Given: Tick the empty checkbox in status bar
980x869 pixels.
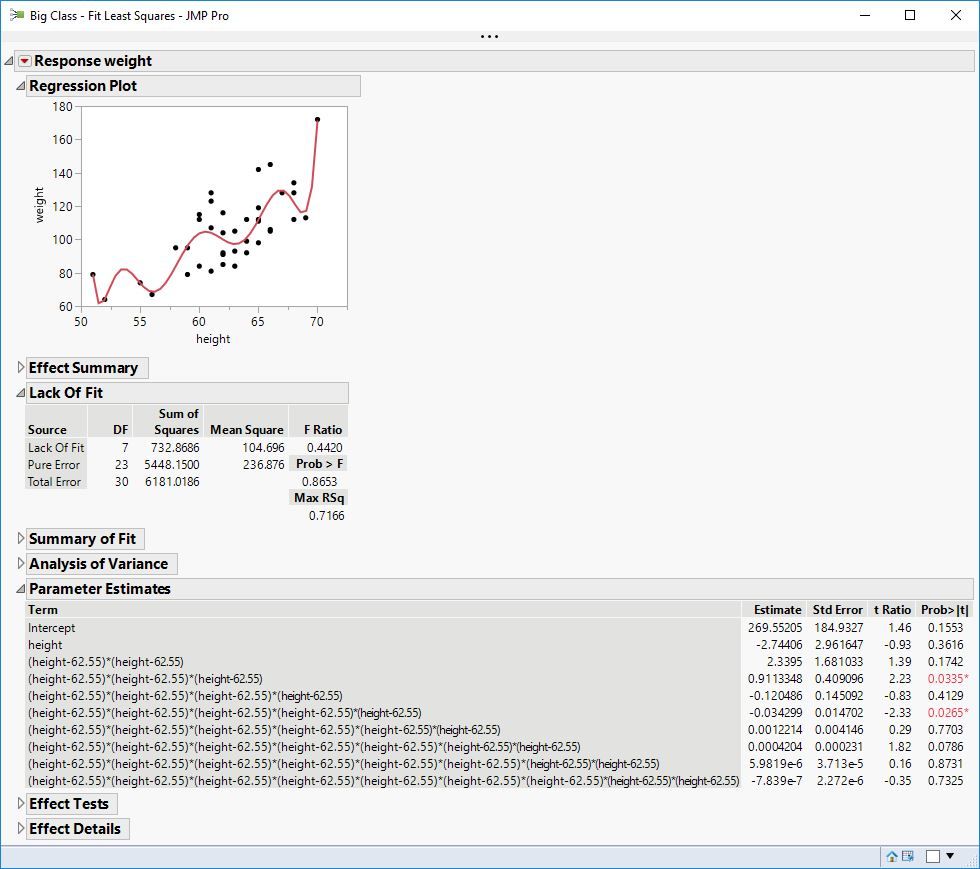Looking at the screenshot, I should (x=932, y=856).
